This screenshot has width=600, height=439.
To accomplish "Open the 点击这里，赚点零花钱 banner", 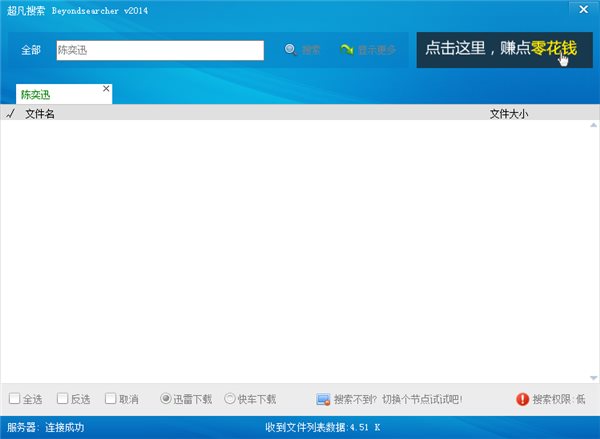I will pos(504,50).
